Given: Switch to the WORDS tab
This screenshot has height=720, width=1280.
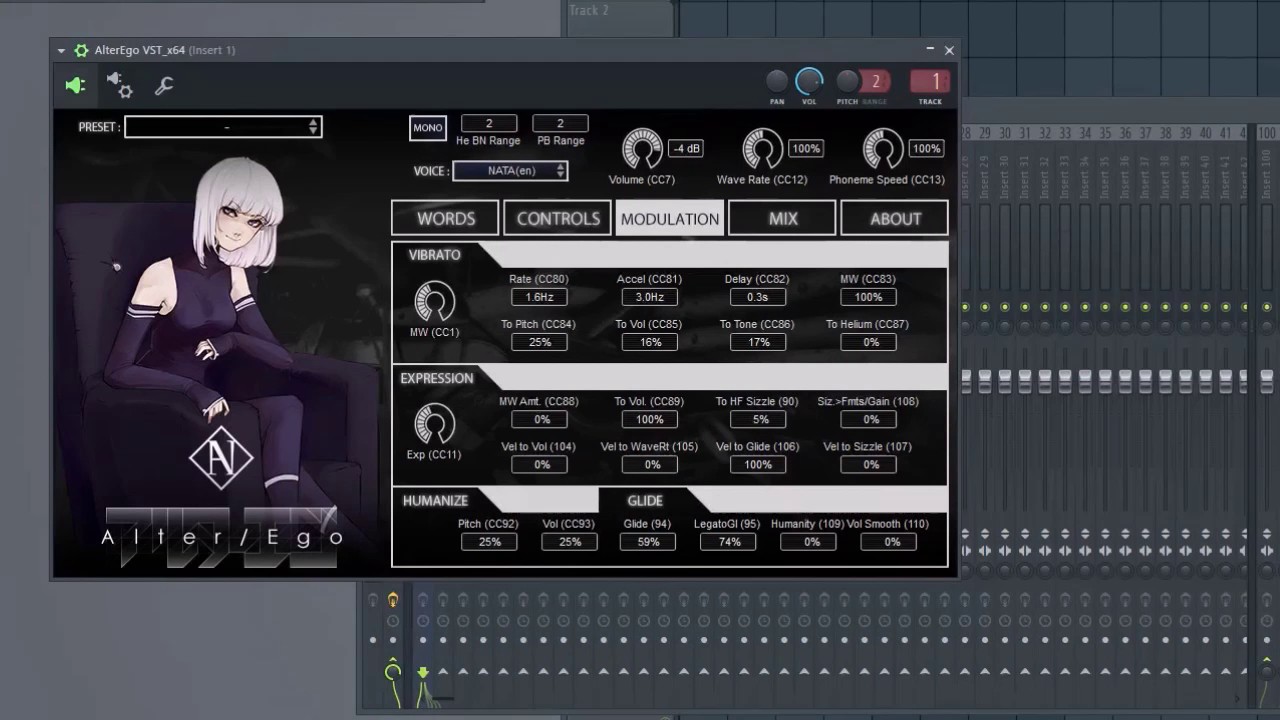Looking at the screenshot, I should point(446,219).
